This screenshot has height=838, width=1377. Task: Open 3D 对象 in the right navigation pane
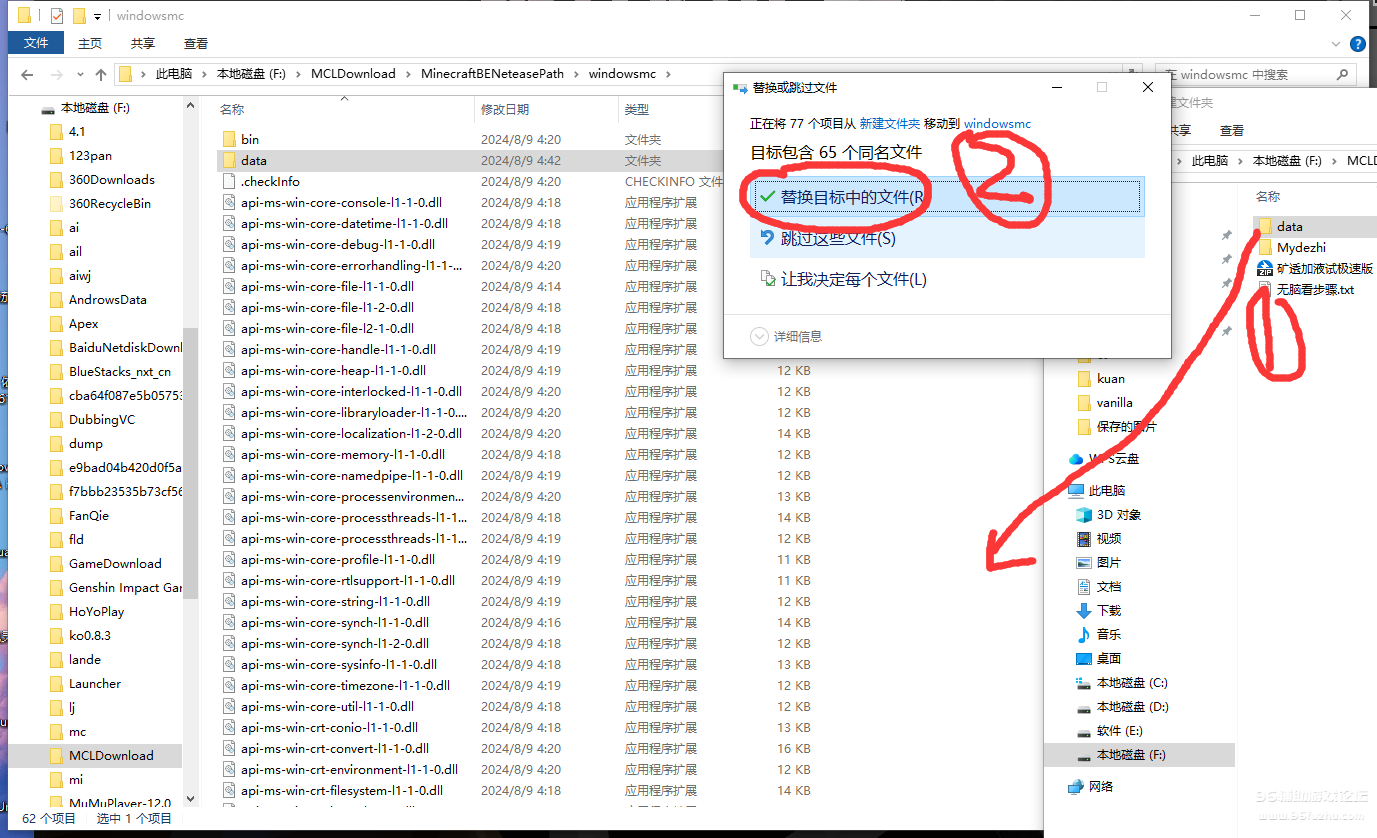coord(1118,514)
